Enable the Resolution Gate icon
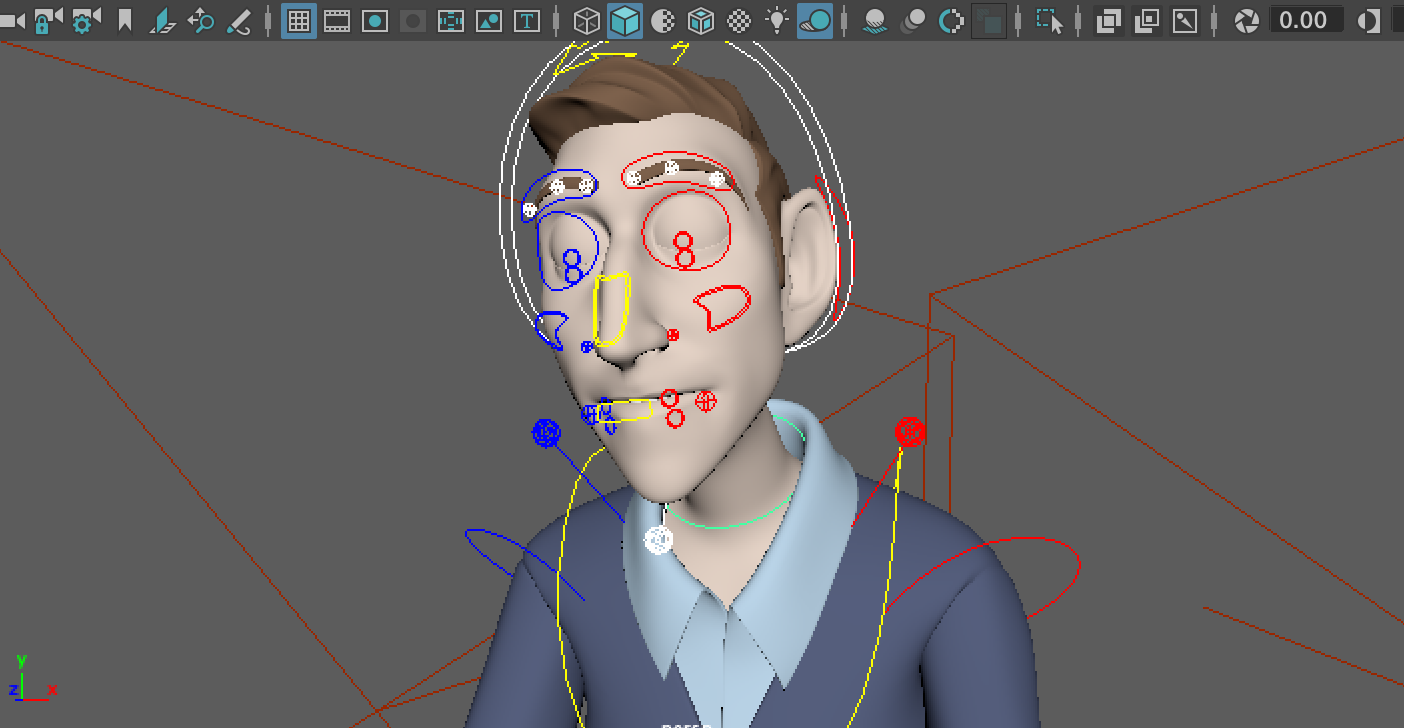The image size is (1404, 728). tap(375, 20)
